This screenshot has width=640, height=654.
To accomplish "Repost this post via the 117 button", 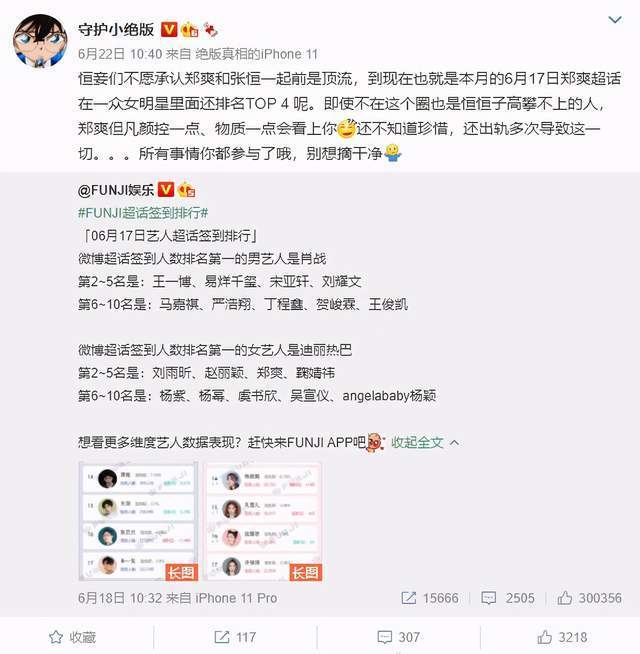I will 235,637.
